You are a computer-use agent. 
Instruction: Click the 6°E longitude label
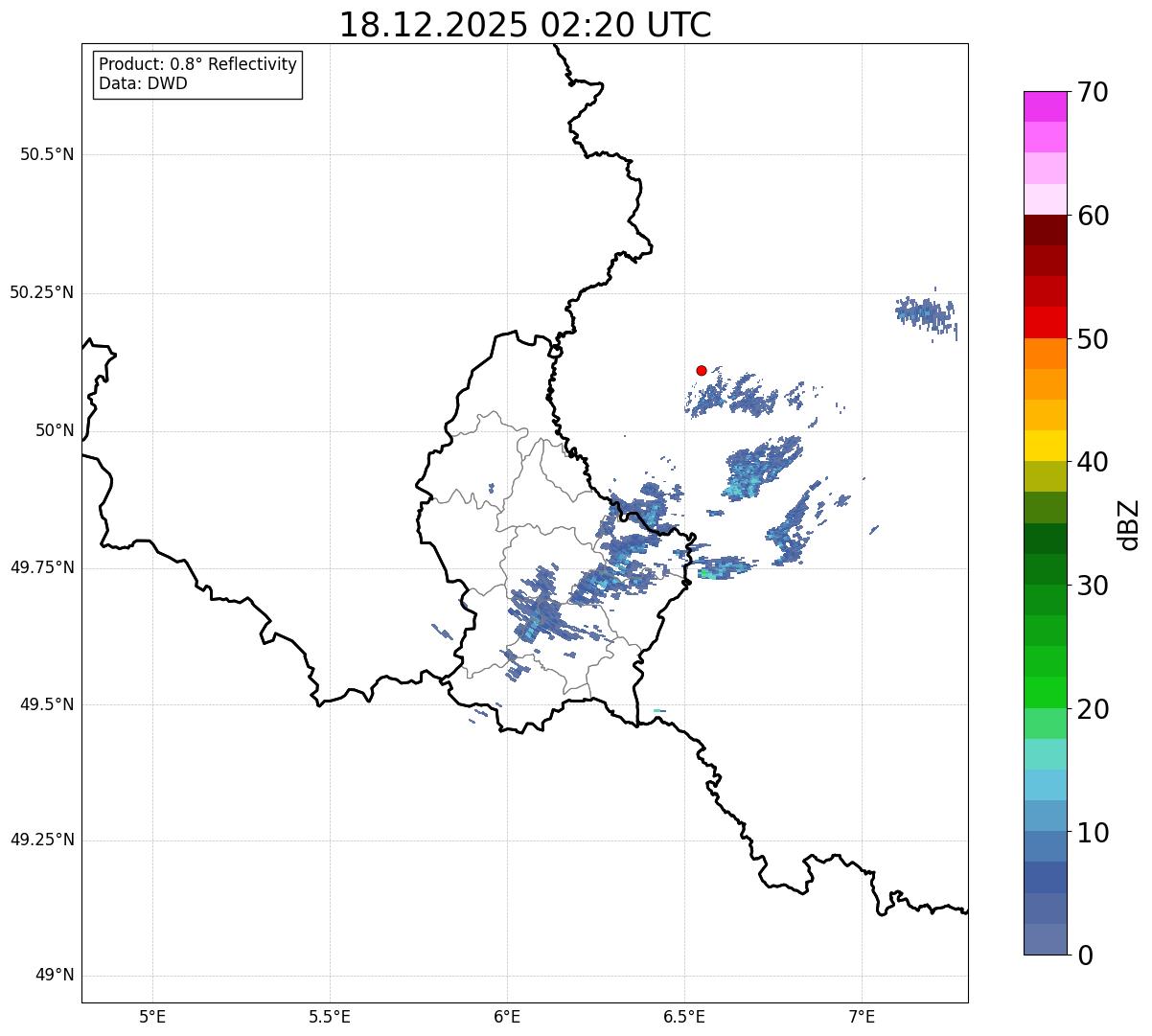point(507,1016)
